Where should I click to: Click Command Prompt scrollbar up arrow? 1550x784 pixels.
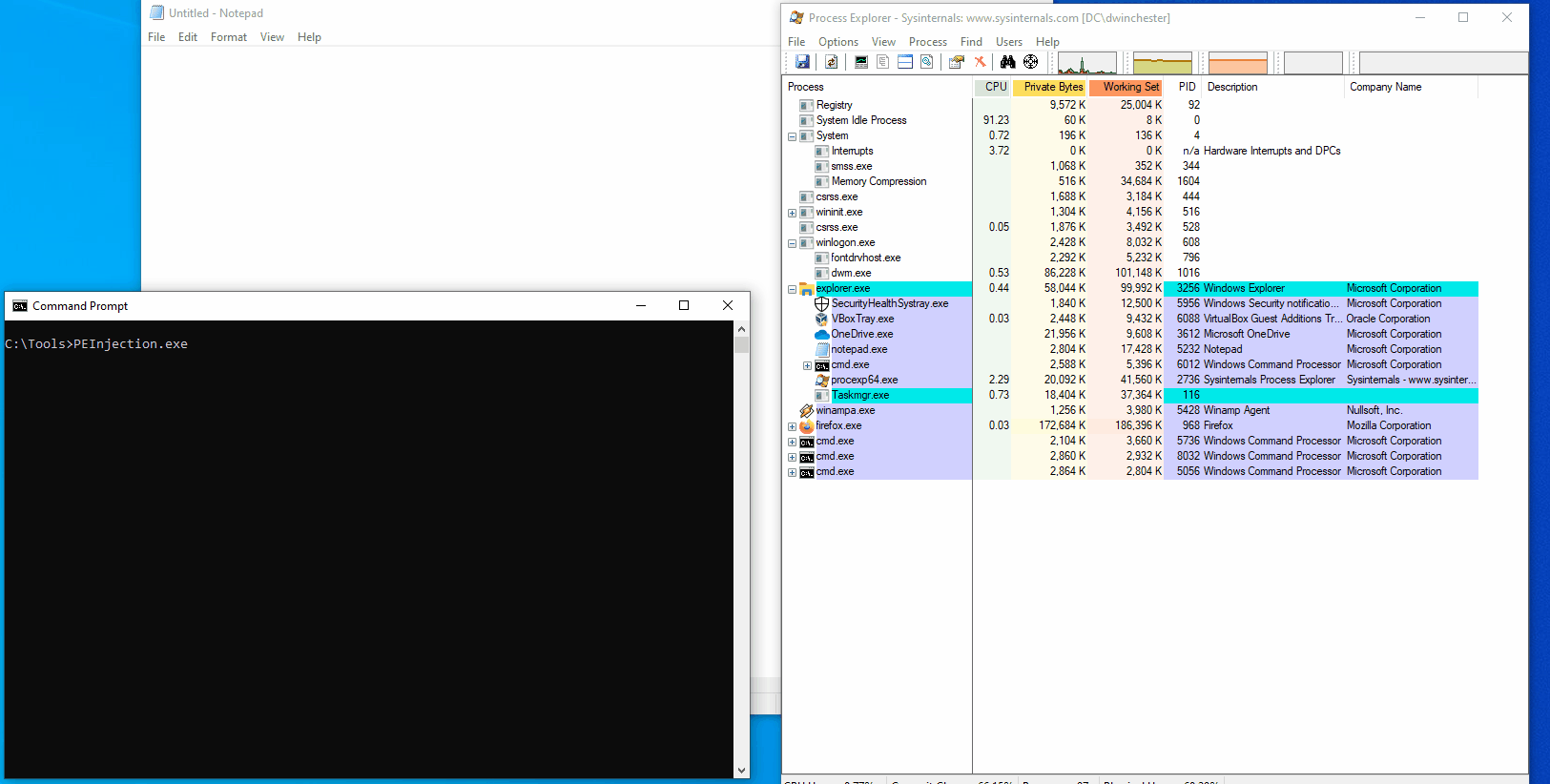741,329
